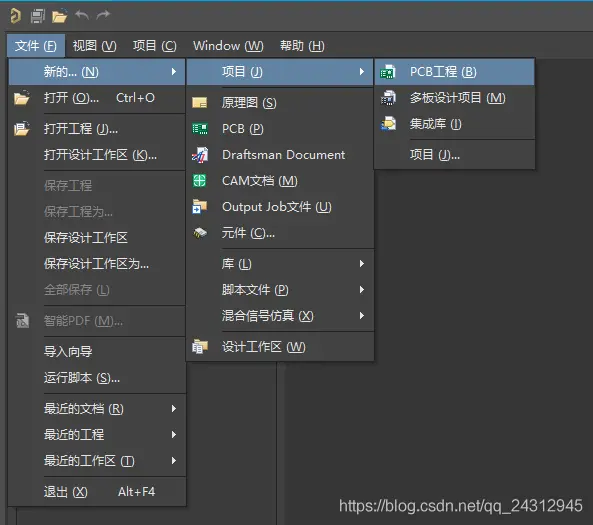Select PCB工程 (B) menu entry
The image size is (593, 525).
click(454, 71)
